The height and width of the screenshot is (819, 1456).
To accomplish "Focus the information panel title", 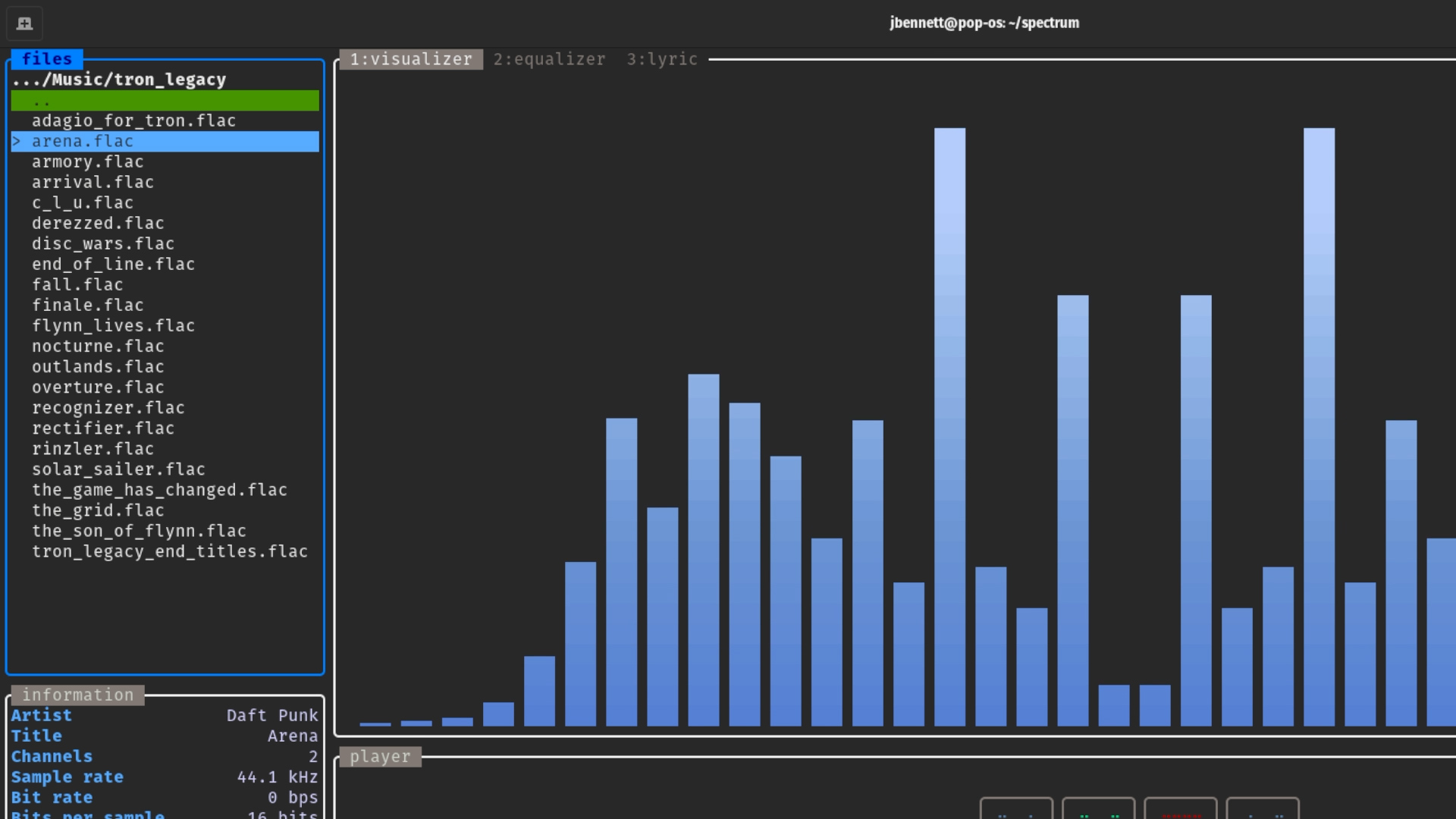I will 77,695.
